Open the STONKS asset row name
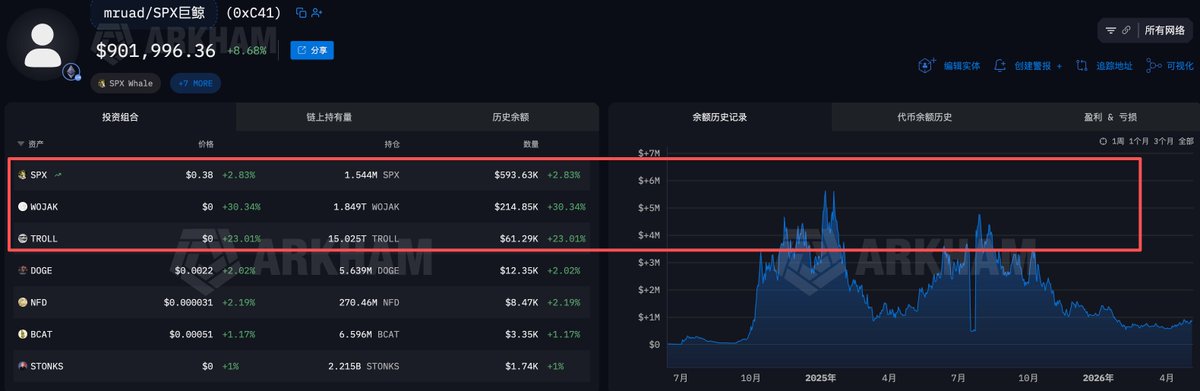This screenshot has height=391, width=1200. [48, 366]
